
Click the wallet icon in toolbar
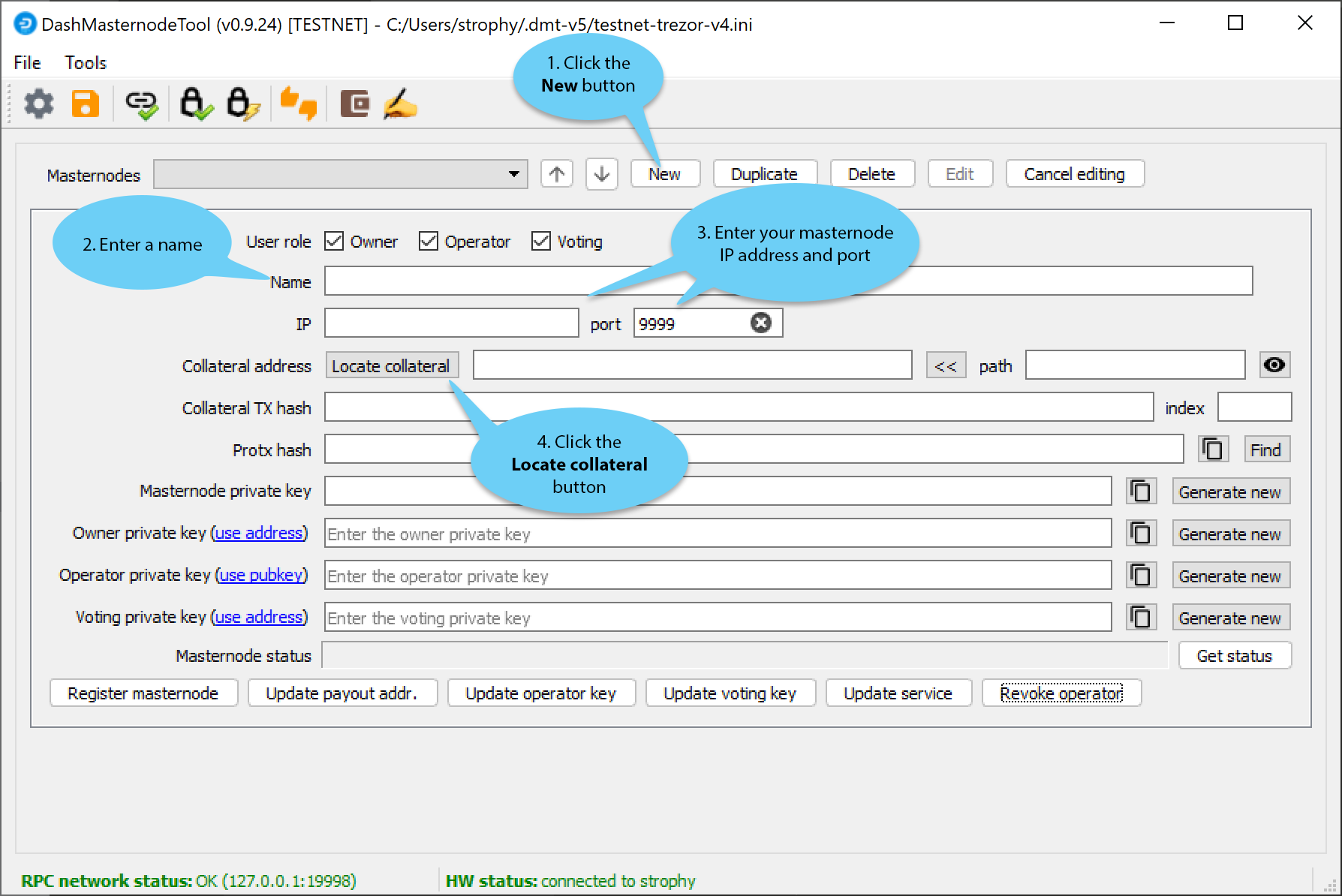click(354, 104)
